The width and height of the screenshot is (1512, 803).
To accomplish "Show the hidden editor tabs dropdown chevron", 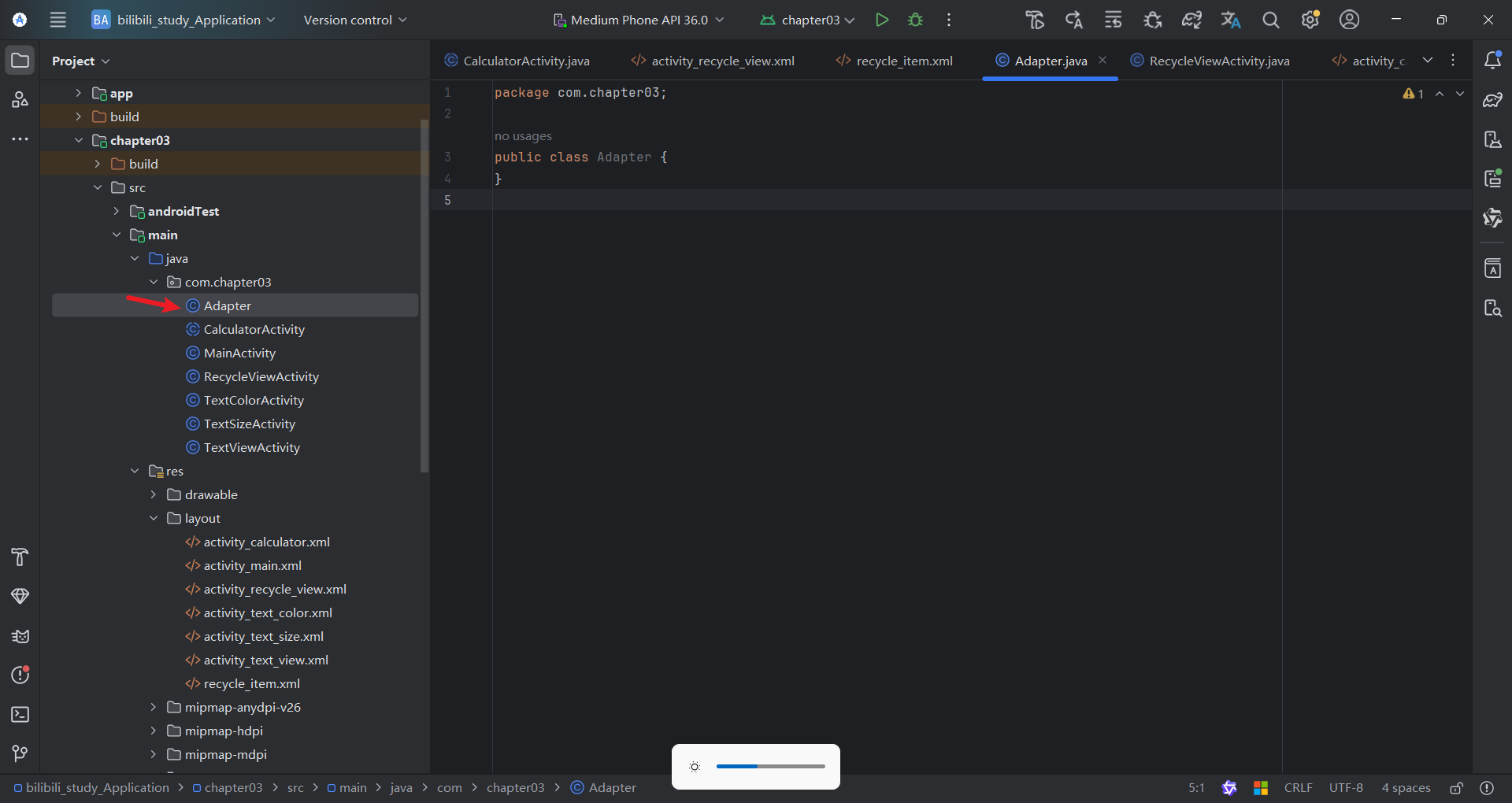I will coord(1428,60).
